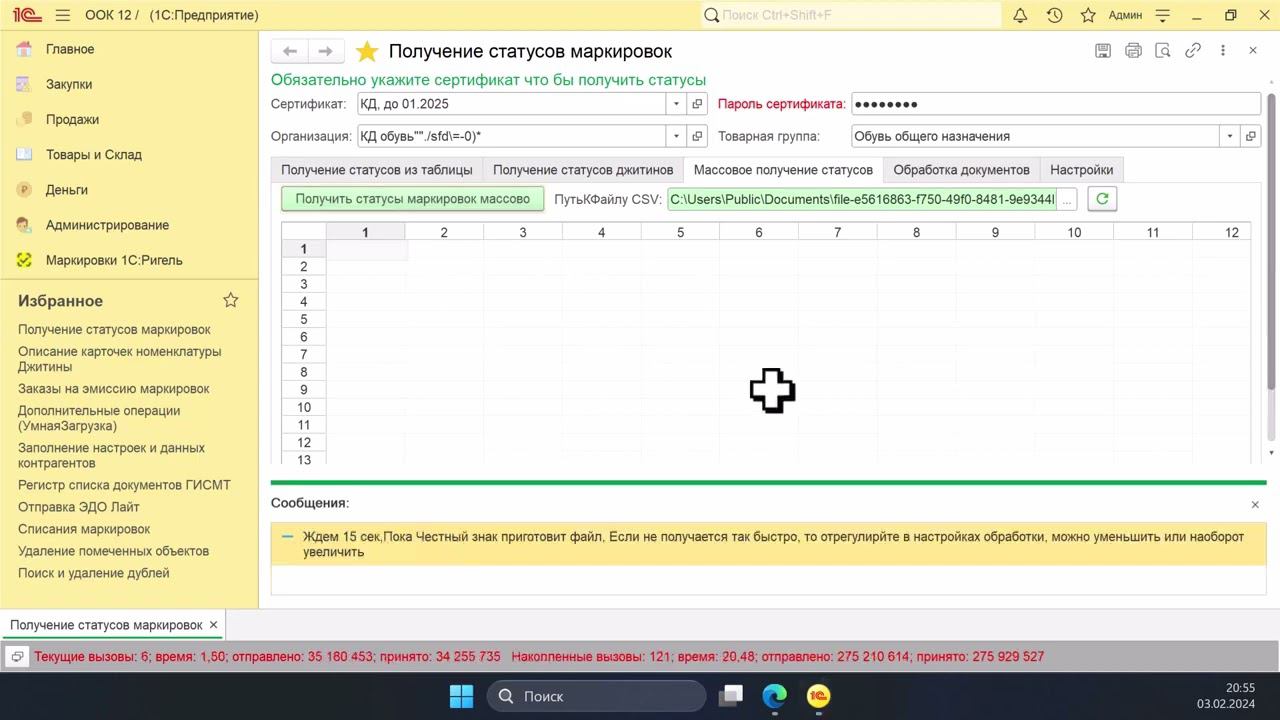Open the Администрирование section
The width and height of the screenshot is (1280, 720).
coord(107,225)
